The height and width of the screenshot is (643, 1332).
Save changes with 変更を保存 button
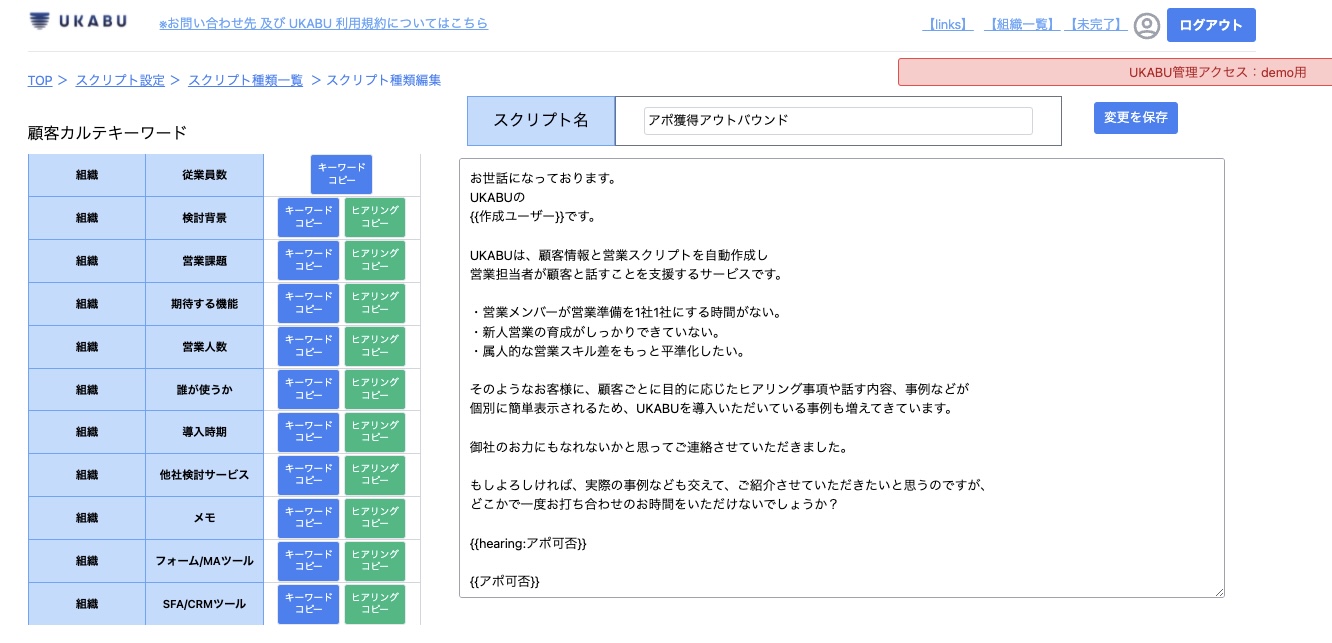click(1135, 118)
